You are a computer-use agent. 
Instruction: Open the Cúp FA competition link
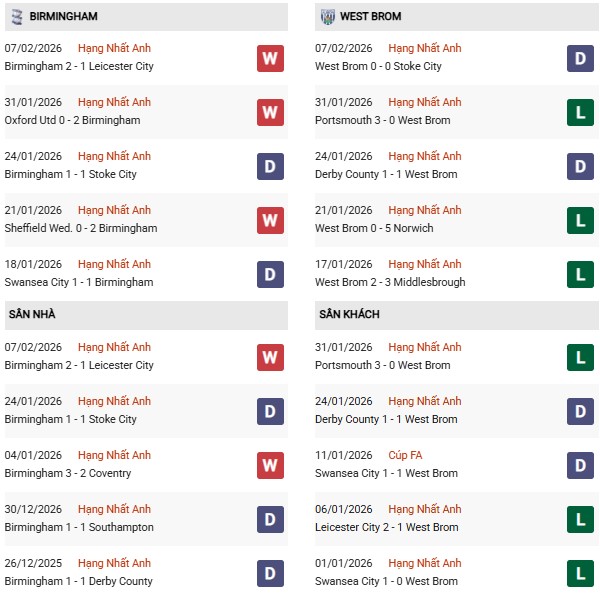405,455
